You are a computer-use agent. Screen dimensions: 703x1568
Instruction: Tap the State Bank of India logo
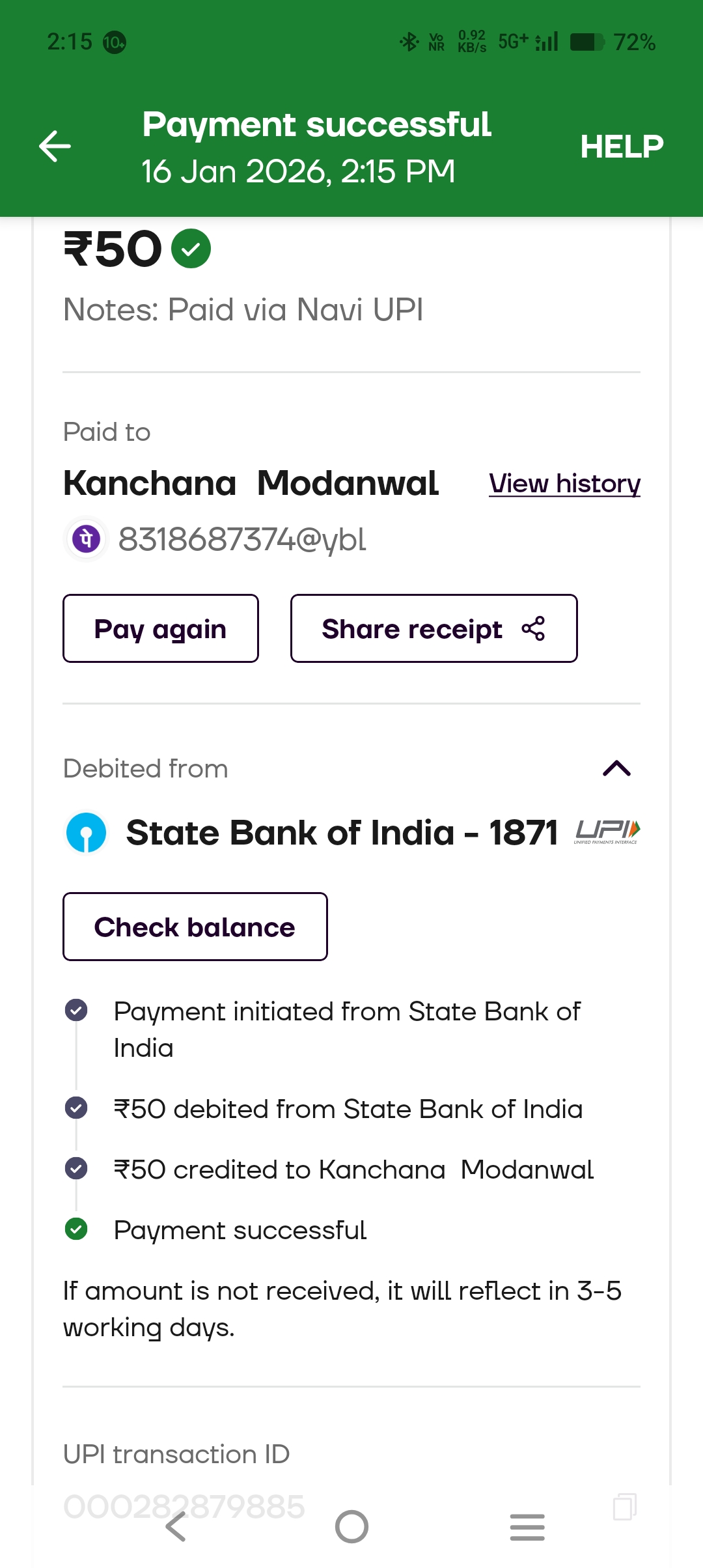click(86, 832)
